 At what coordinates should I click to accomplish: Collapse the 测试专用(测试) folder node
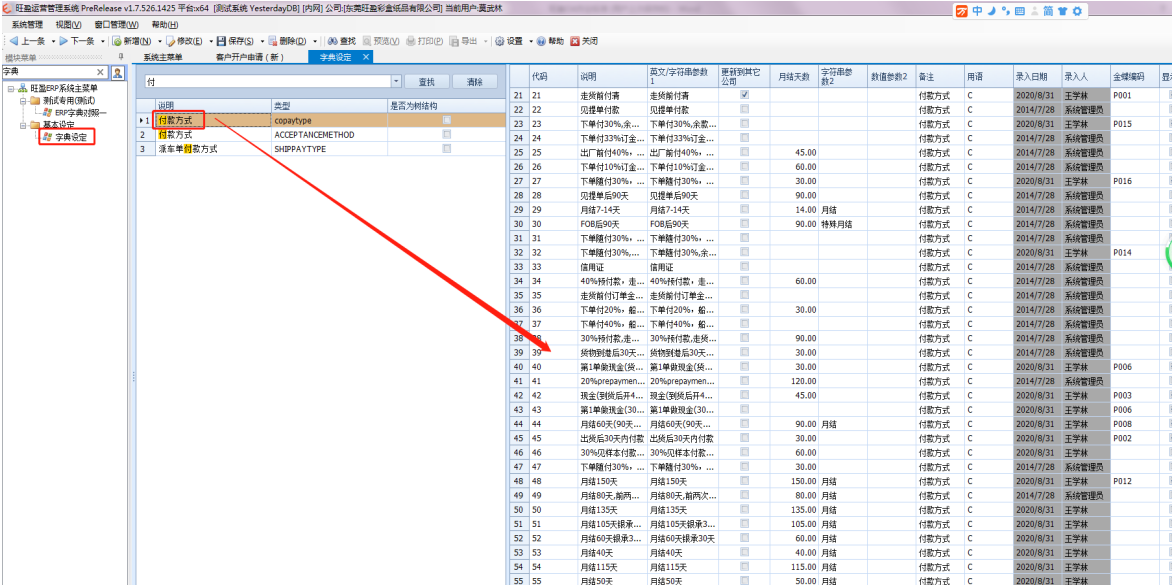click(23, 100)
